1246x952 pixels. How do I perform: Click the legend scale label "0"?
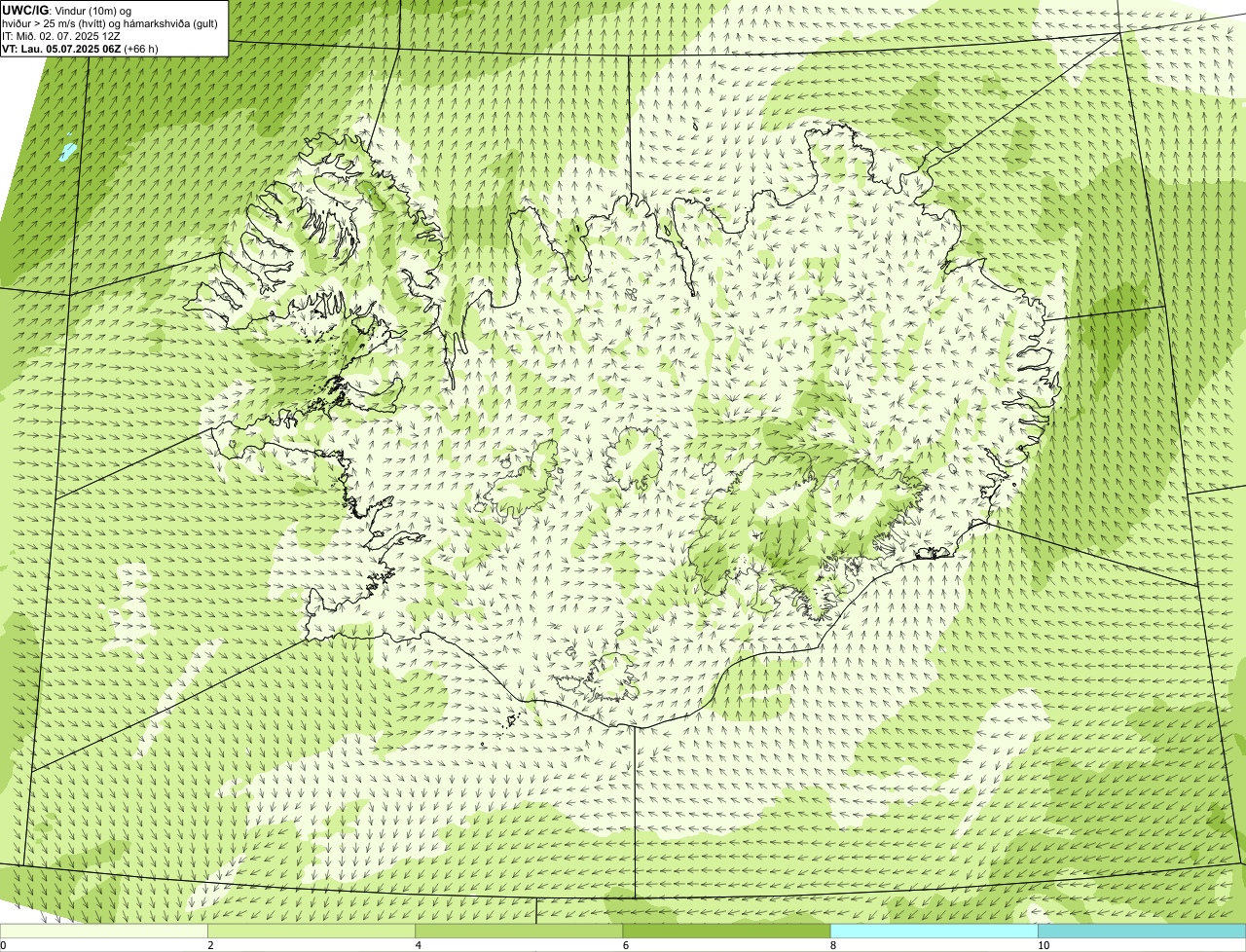[x=3, y=945]
